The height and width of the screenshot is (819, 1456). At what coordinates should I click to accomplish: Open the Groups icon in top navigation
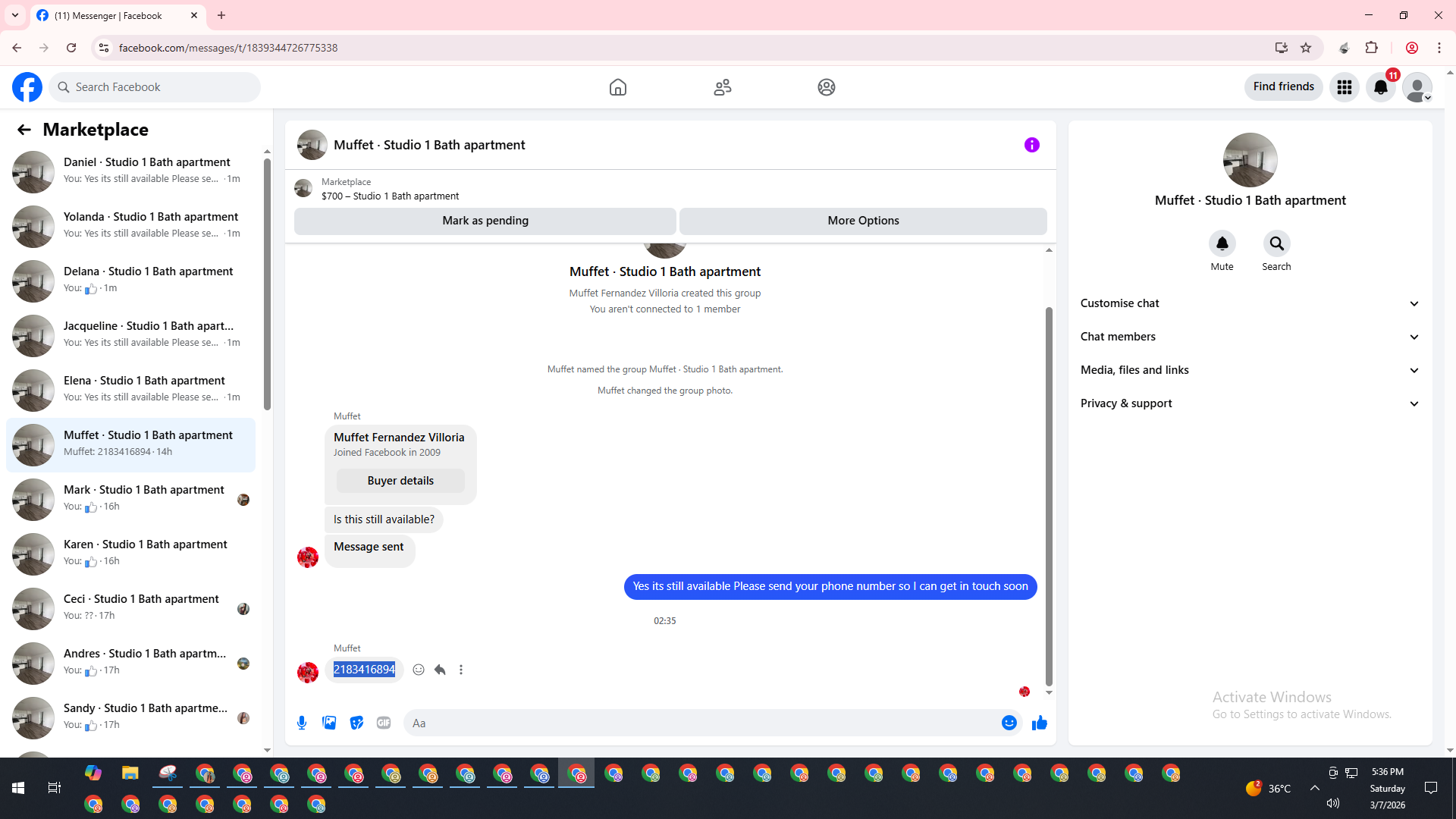(x=827, y=87)
